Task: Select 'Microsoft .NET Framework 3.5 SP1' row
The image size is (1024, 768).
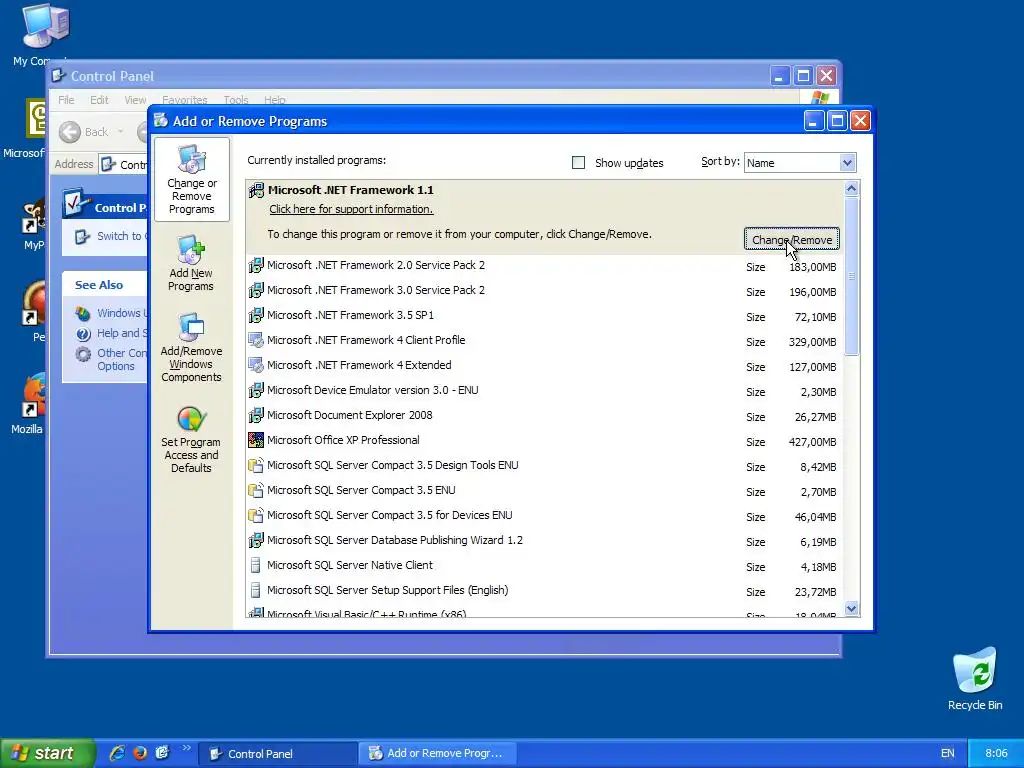Action: pyautogui.click(x=545, y=315)
